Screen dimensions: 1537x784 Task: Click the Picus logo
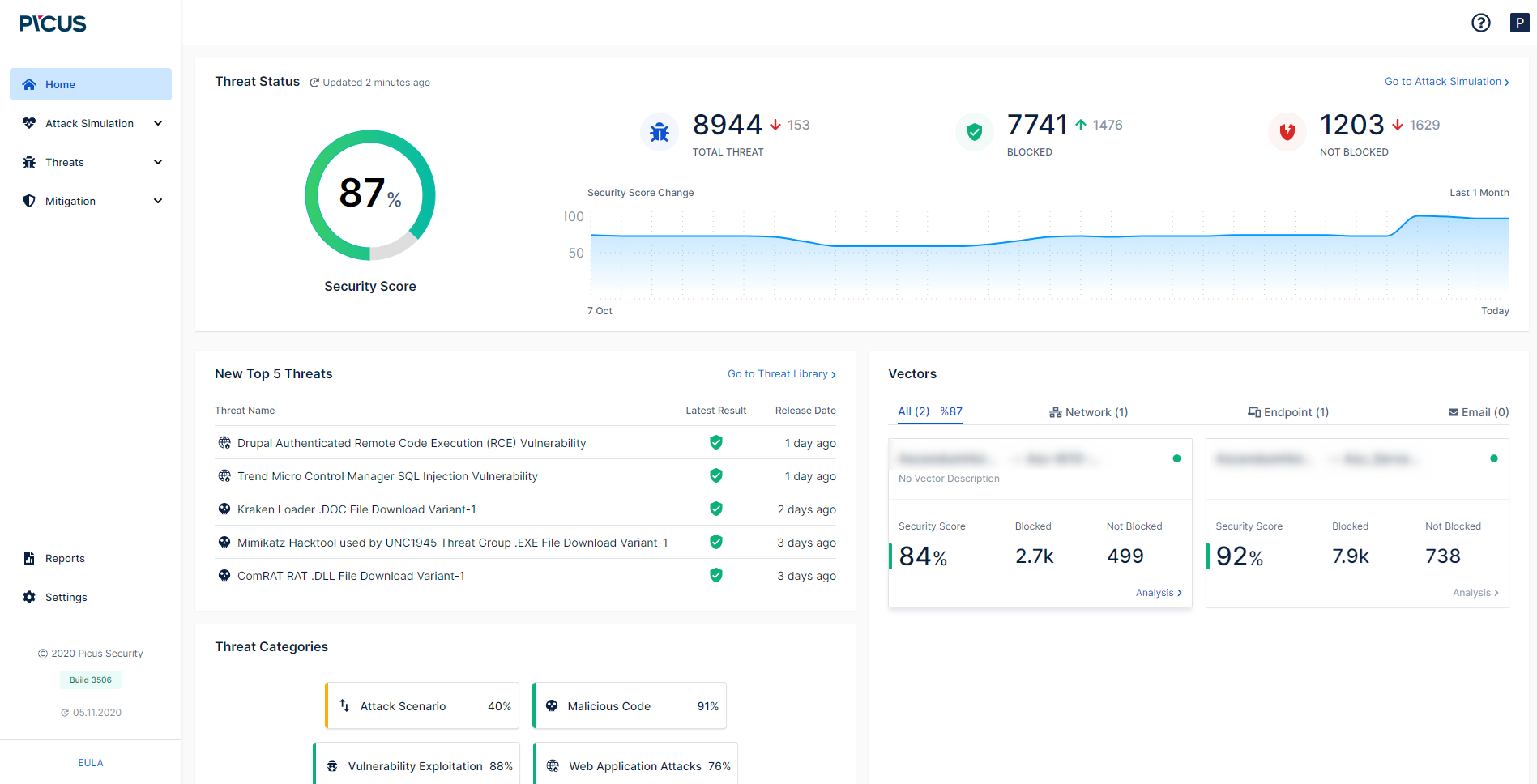53,23
